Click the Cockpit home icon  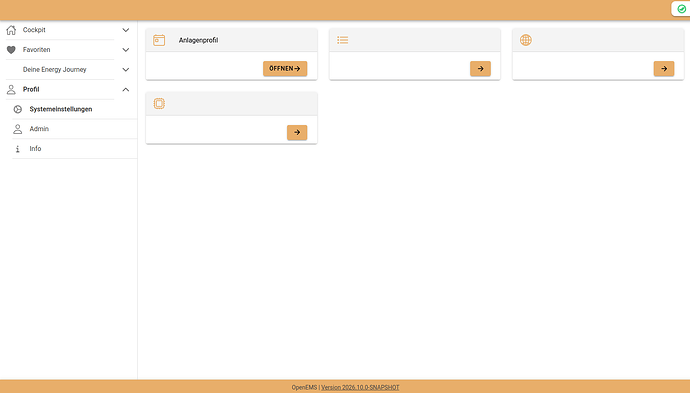[11, 30]
